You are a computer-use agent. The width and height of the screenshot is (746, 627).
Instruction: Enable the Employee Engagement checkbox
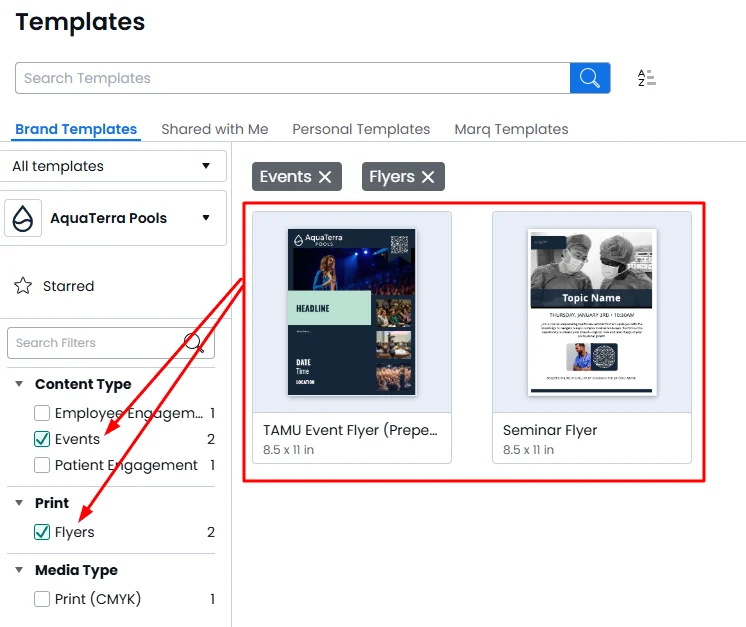click(x=42, y=413)
